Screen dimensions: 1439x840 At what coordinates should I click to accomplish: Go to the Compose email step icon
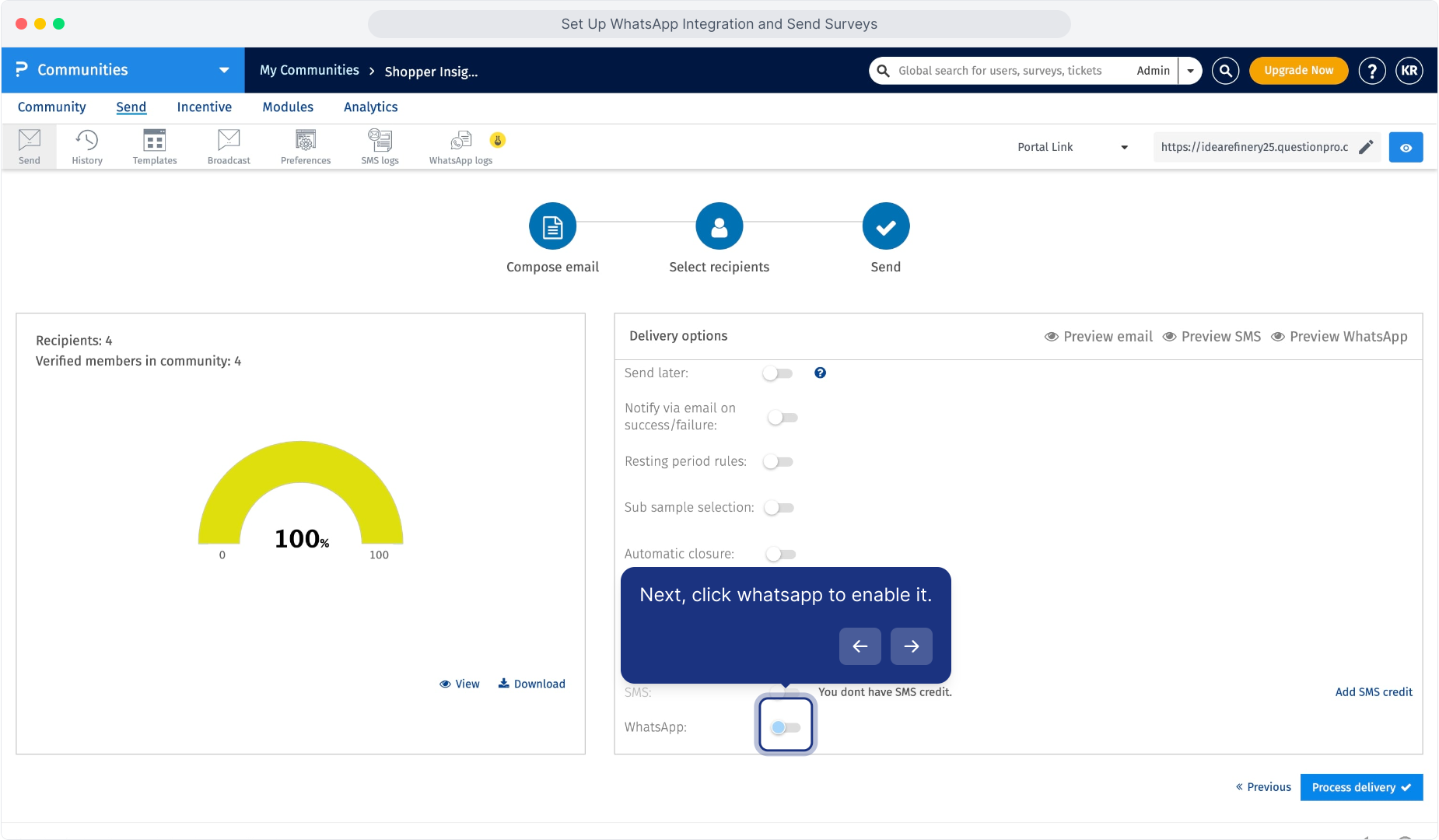pyautogui.click(x=552, y=226)
